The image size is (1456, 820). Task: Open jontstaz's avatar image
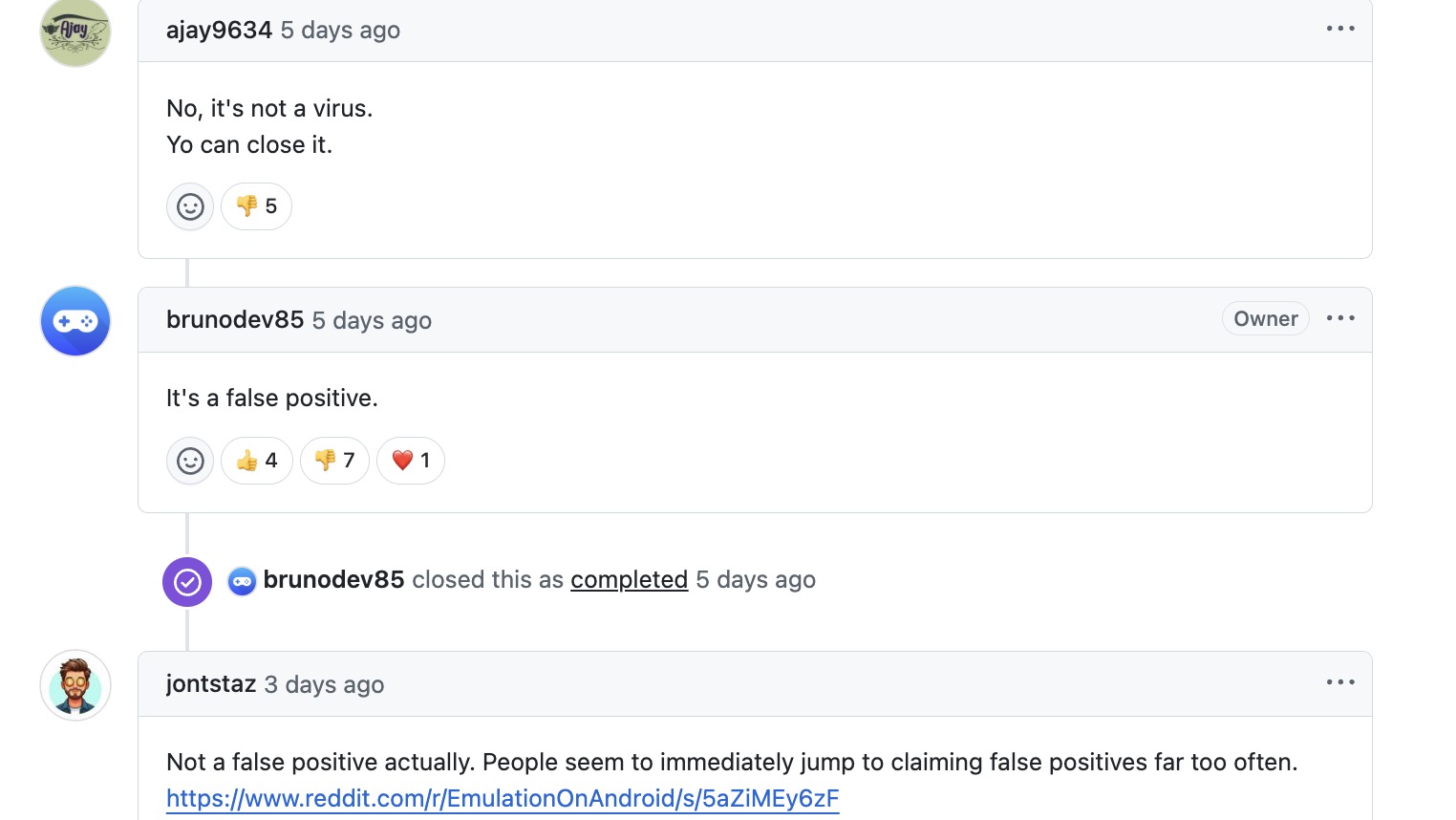click(75, 685)
